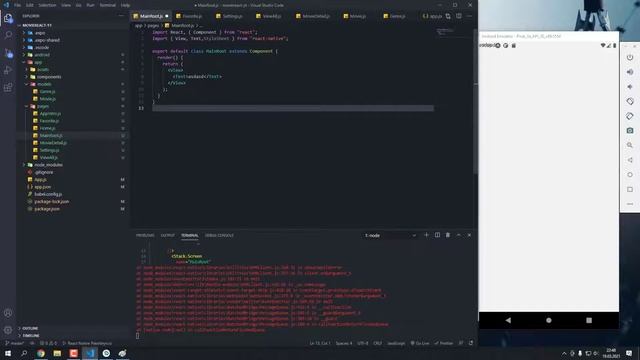Open changes compare icon in editor toolbar

click(x=448, y=16)
